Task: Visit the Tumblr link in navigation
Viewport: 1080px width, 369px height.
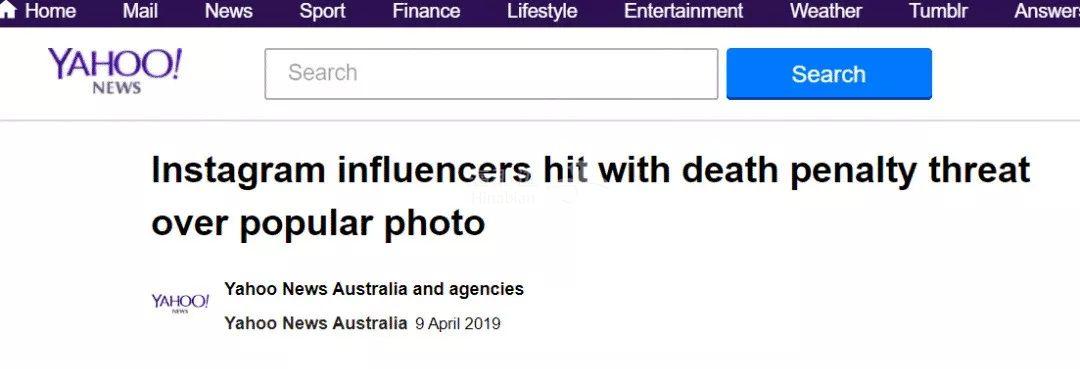Action: (938, 11)
